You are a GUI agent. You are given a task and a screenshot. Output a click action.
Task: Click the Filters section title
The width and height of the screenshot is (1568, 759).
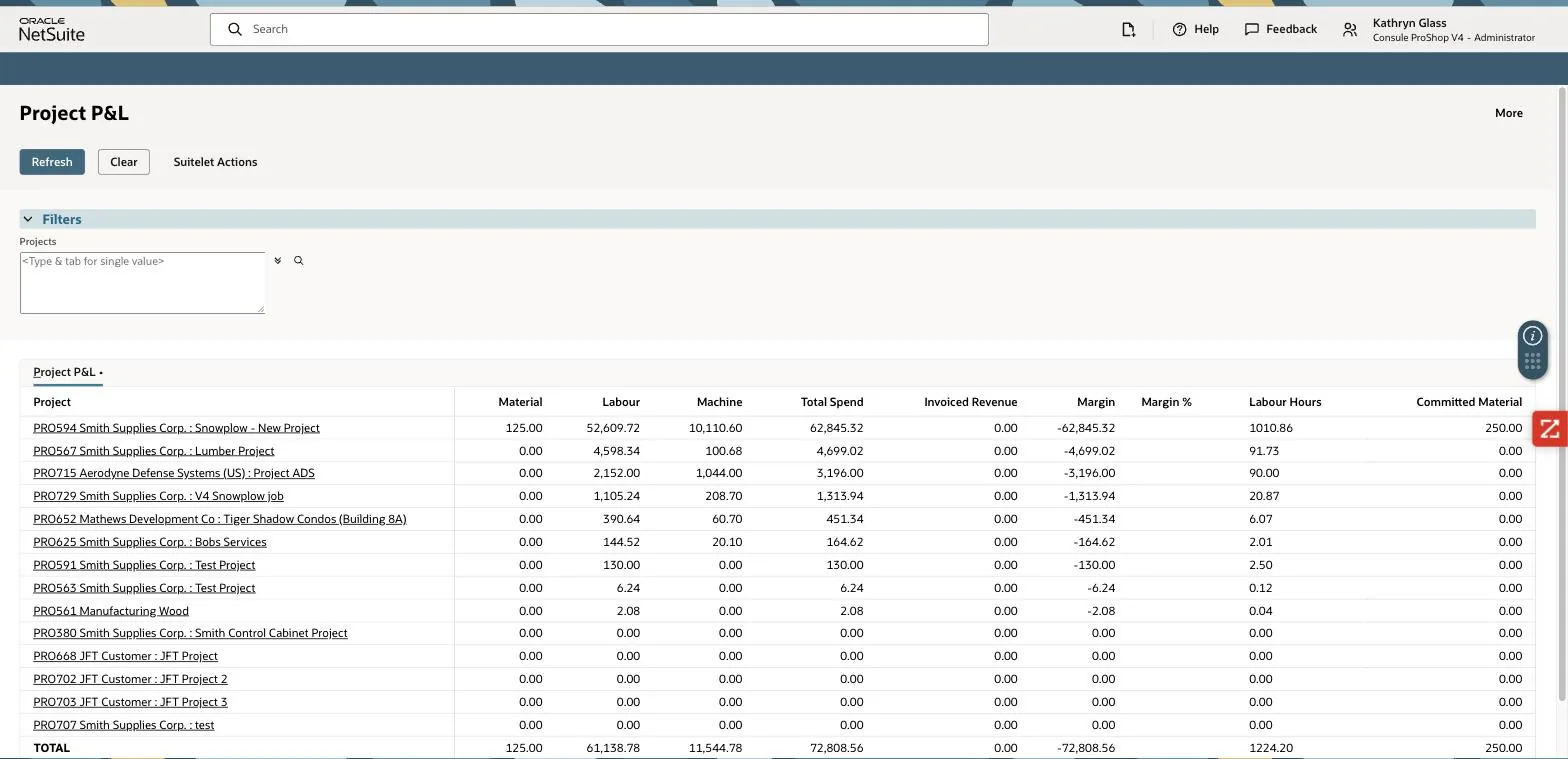click(62, 219)
